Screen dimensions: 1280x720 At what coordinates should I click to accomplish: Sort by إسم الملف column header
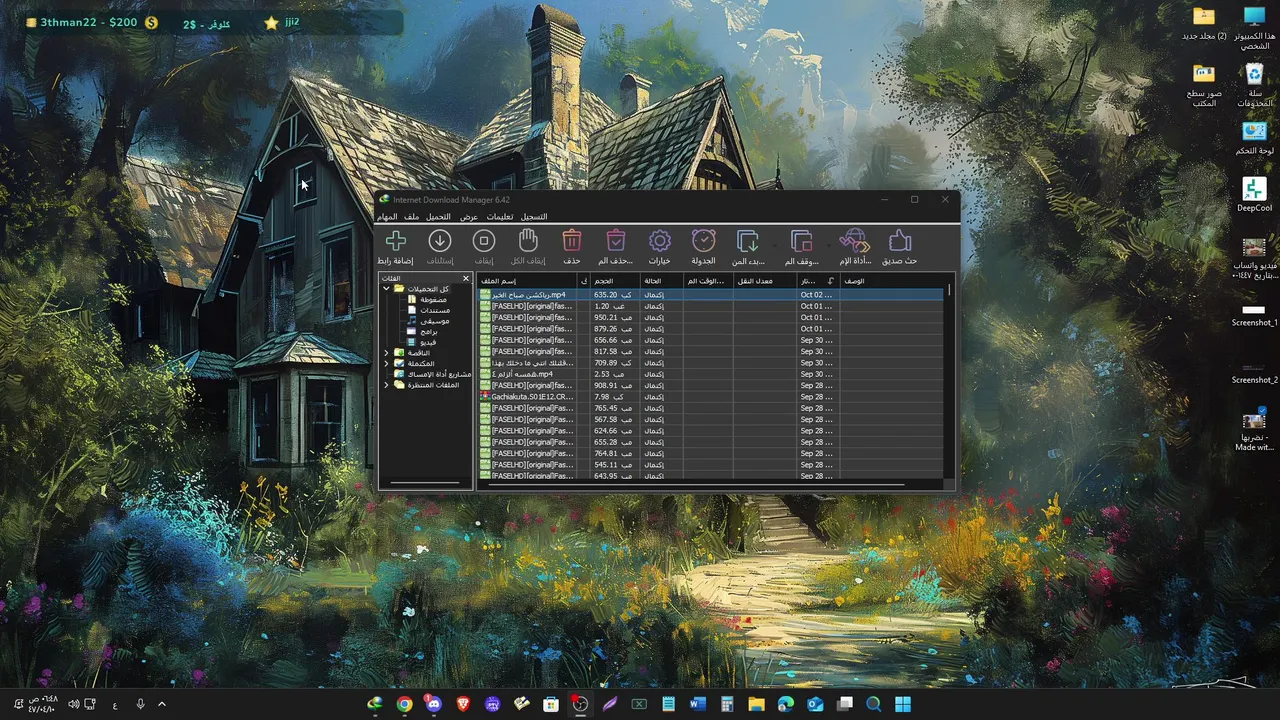527,281
